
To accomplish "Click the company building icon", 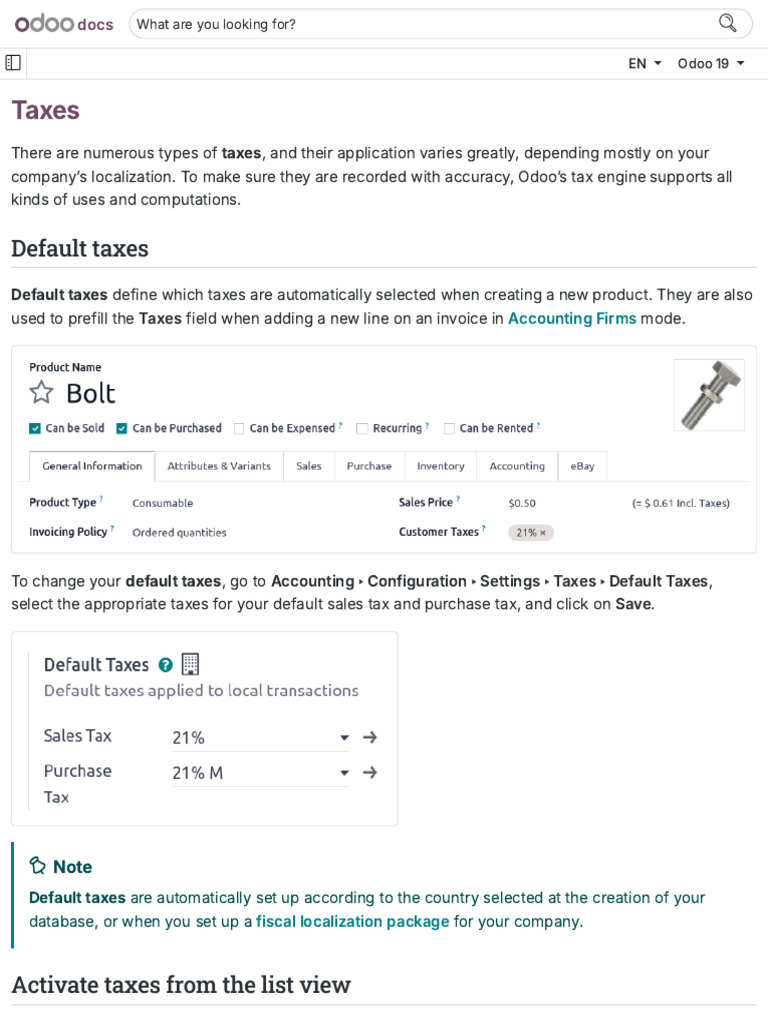I will point(190,664).
